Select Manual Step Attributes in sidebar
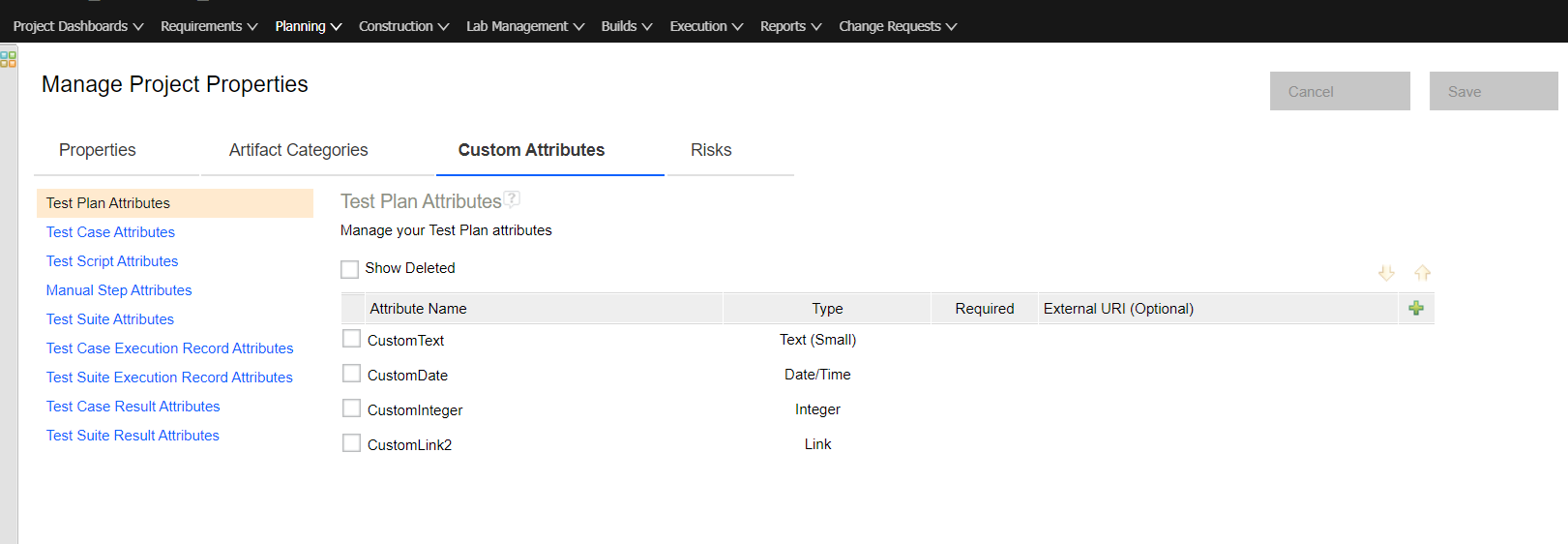The image size is (1568, 544). [x=119, y=290]
